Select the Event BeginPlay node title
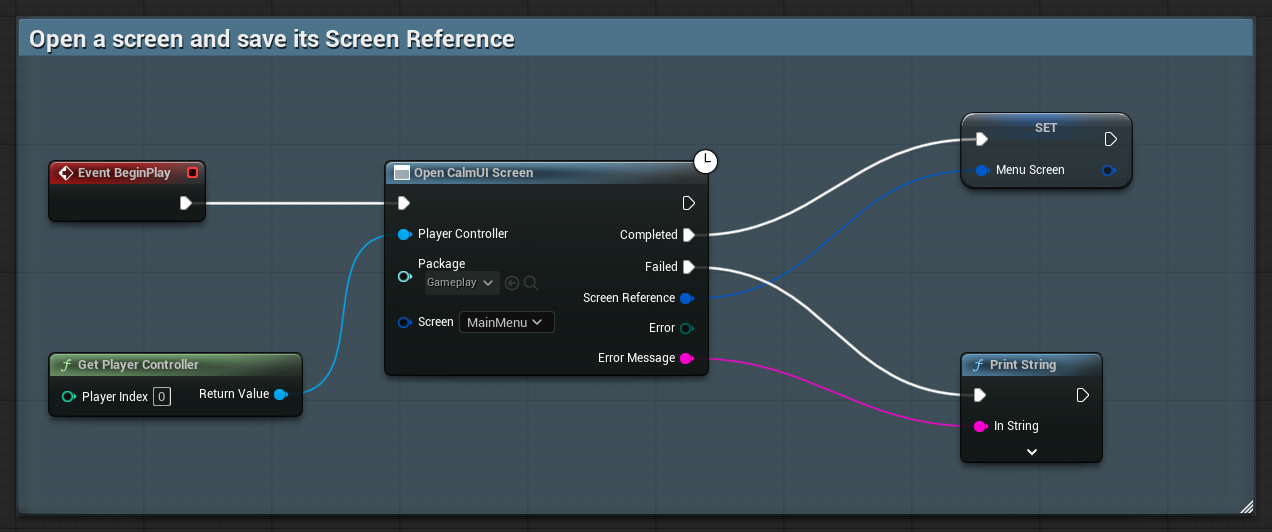 pyautogui.click(x=124, y=173)
